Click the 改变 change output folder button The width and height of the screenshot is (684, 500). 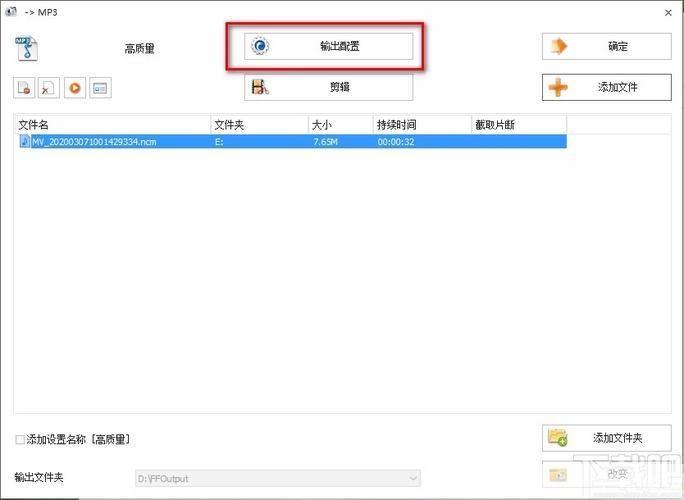pyautogui.click(x=606, y=474)
